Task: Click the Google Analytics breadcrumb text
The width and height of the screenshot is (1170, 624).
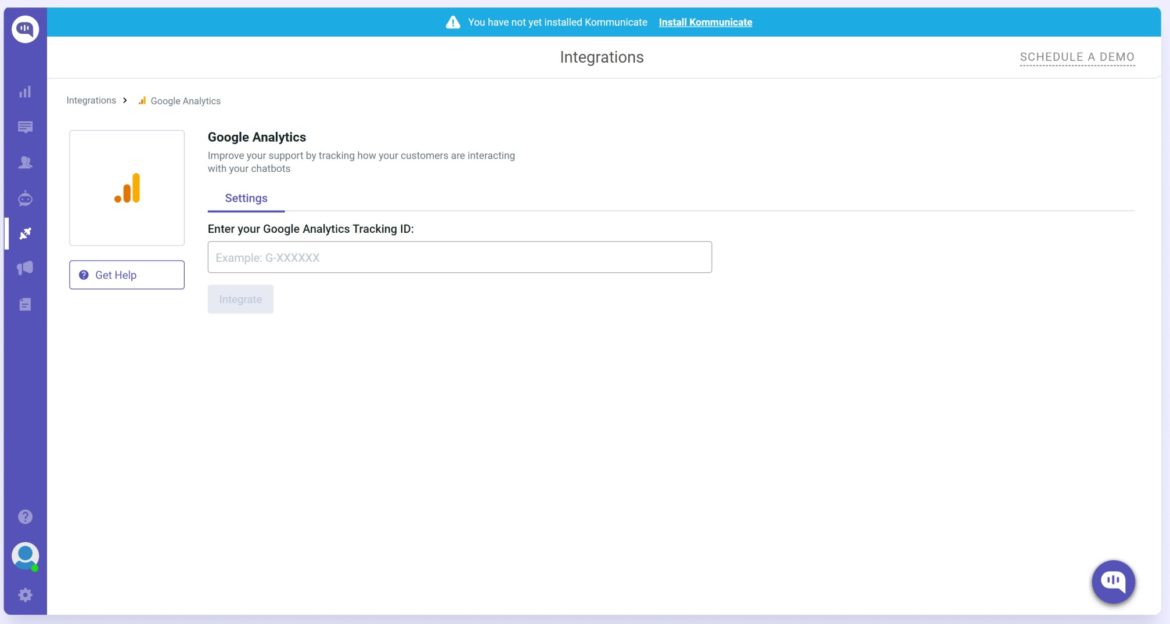Action: coord(186,101)
